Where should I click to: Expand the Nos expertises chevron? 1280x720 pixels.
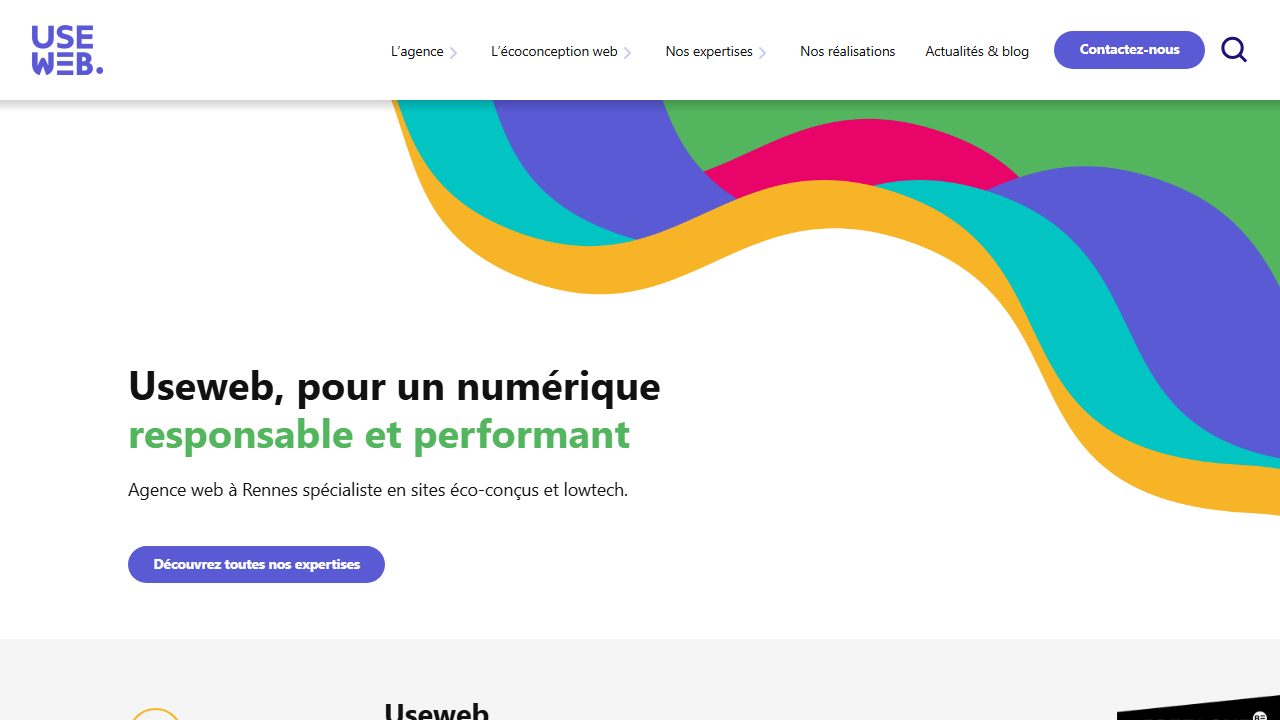(x=762, y=53)
